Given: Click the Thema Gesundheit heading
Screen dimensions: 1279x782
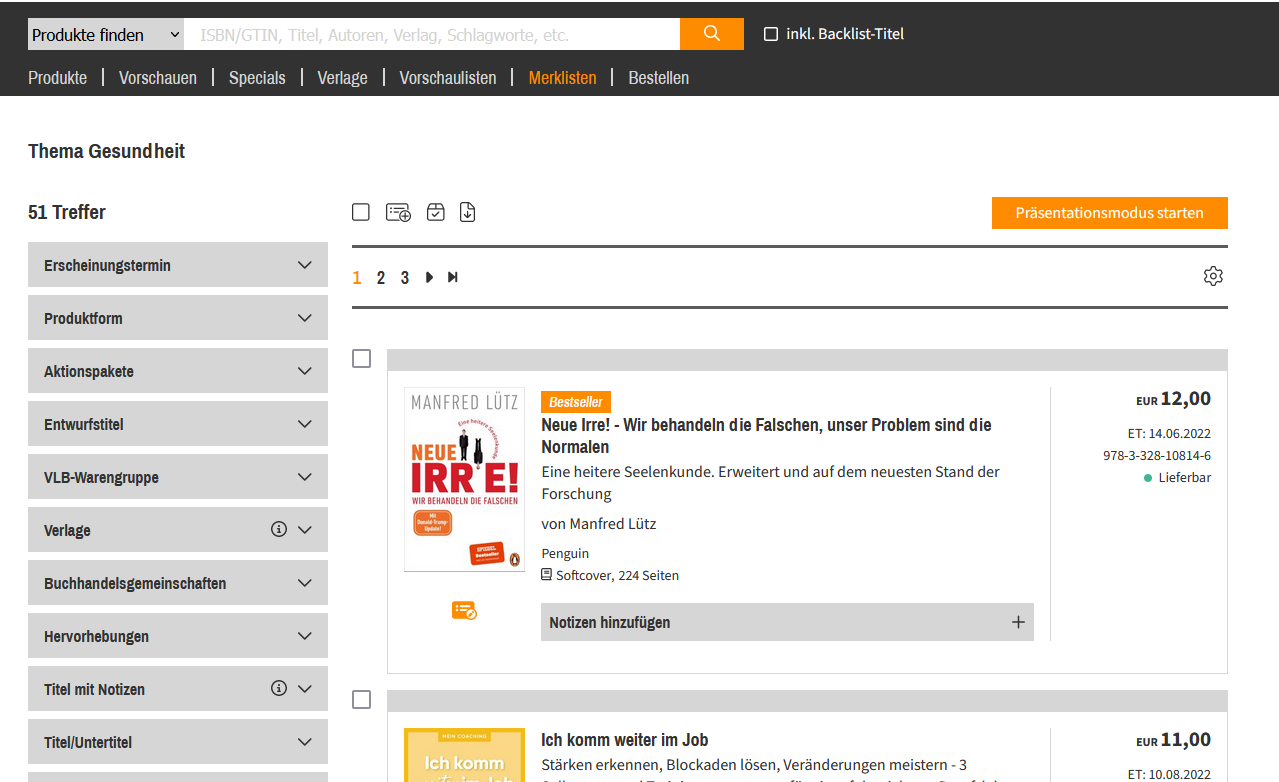Looking at the screenshot, I should click(107, 151).
